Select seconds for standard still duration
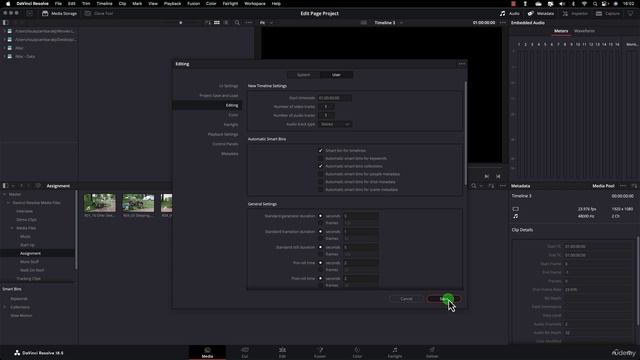The width and height of the screenshot is (640, 360). pos(320,247)
